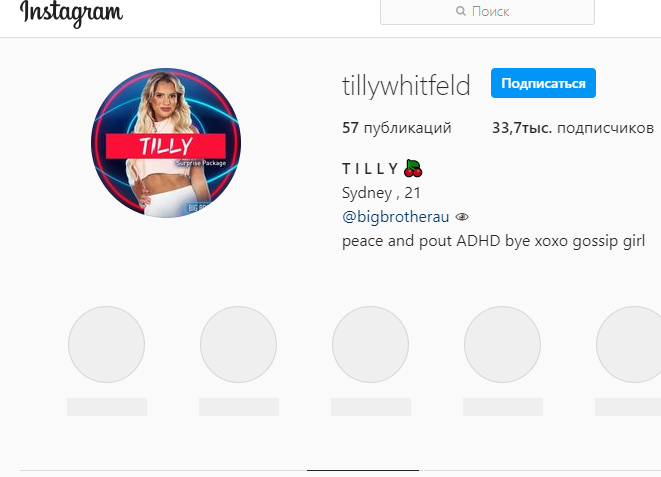Click the cherries emoji beside TILLY
Image resolution: width=661 pixels, height=477 pixels.
413,168
